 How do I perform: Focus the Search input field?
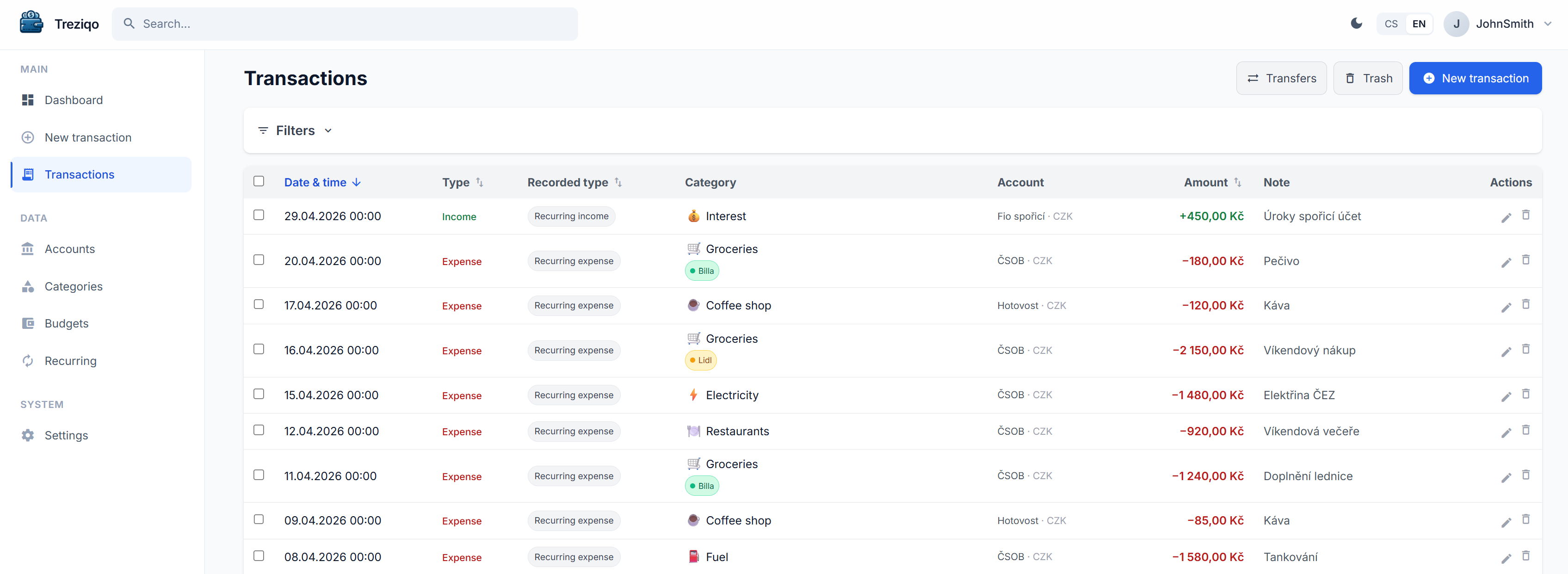(345, 24)
